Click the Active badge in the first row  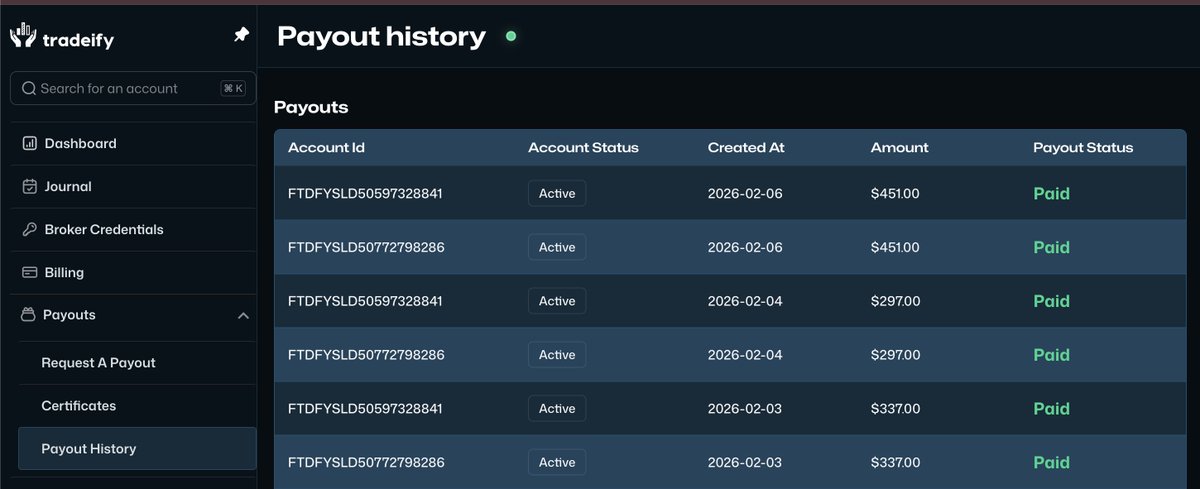click(557, 193)
